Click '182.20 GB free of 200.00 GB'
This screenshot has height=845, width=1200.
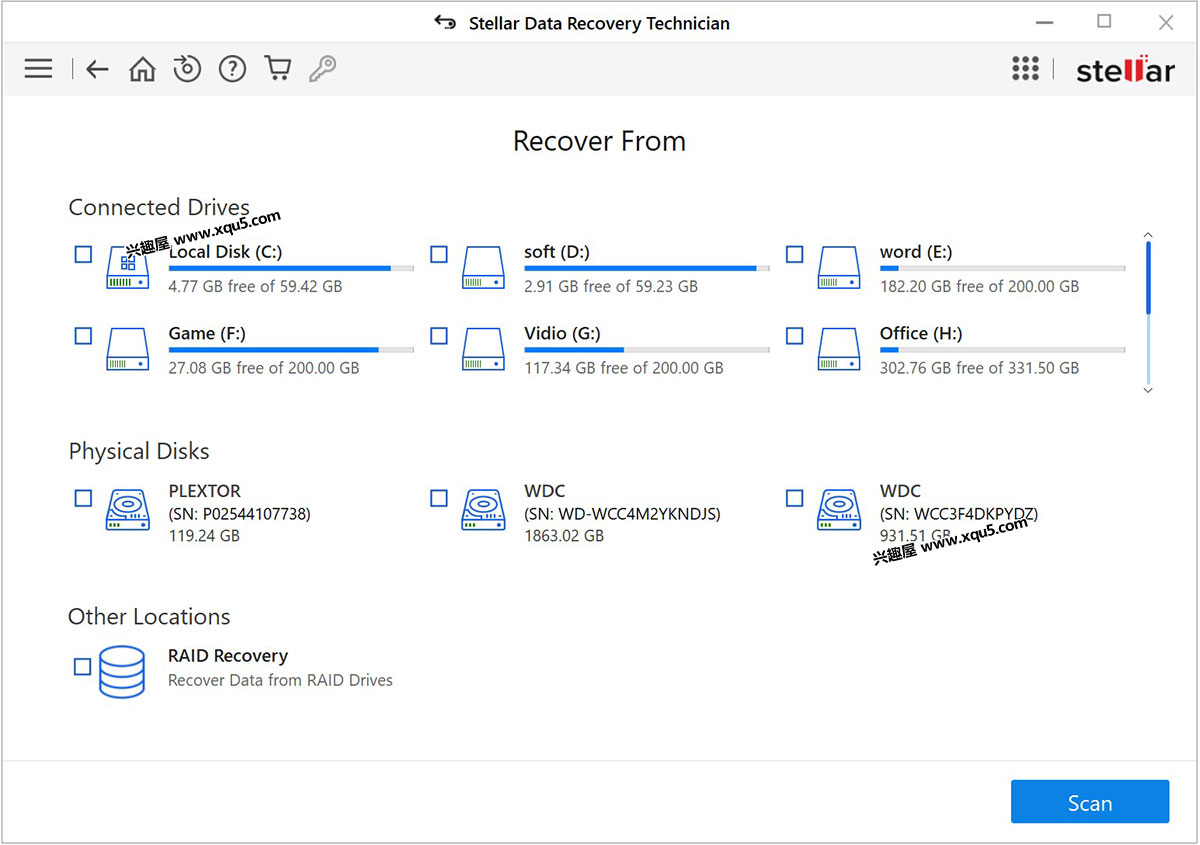[x=979, y=286]
